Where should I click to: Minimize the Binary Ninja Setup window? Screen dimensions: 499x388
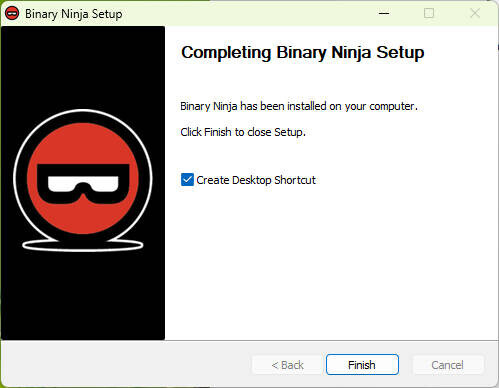384,13
